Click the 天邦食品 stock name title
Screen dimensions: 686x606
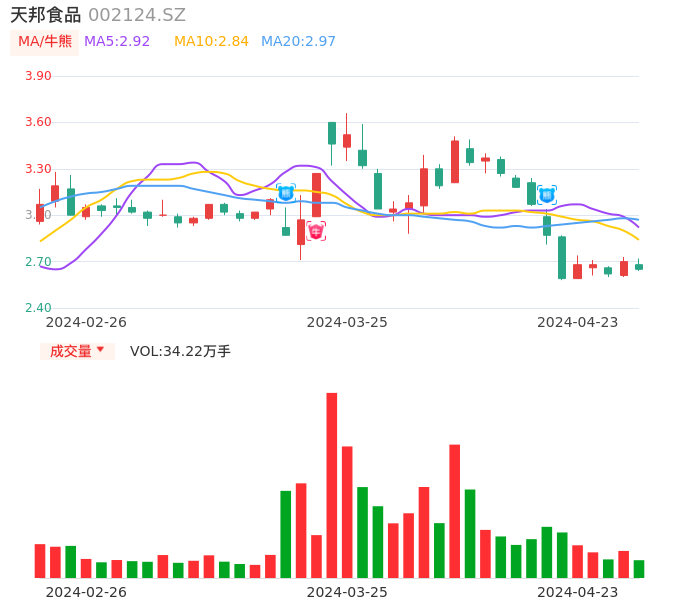tap(45, 15)
